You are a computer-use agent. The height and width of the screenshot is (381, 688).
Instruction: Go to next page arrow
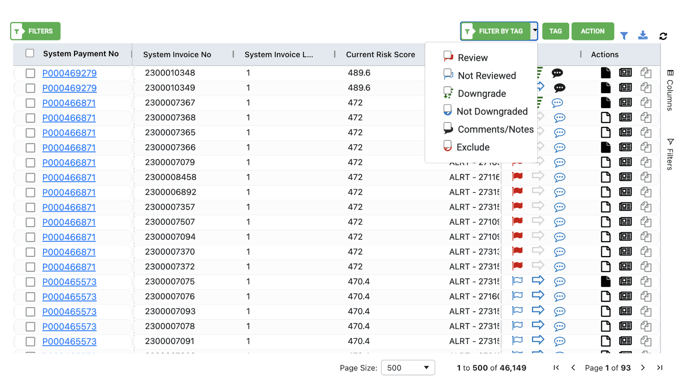click(x=643, y=368)
